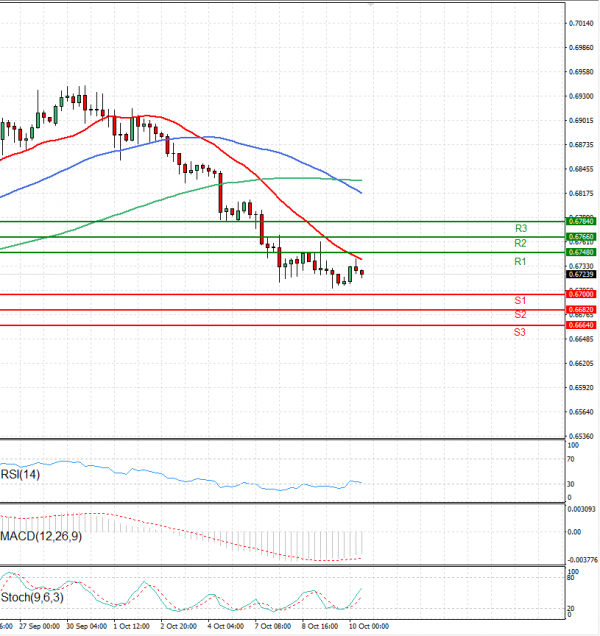The width and height of the screenshot is (600, 636).
Task: Select the S2 support label
Action: [x=520, y=315]
